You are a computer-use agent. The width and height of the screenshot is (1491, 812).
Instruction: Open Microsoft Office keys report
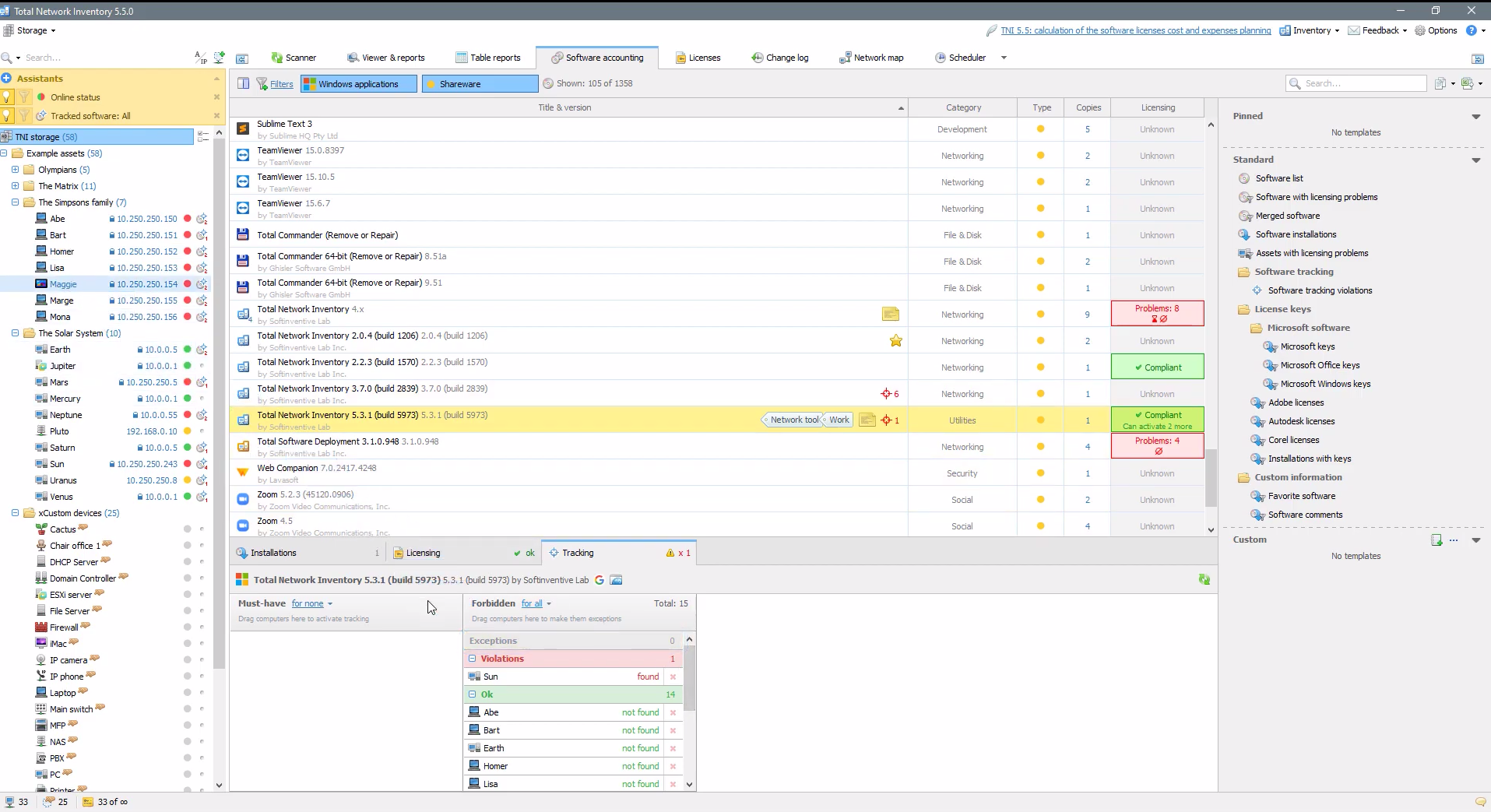[1320, 365]
